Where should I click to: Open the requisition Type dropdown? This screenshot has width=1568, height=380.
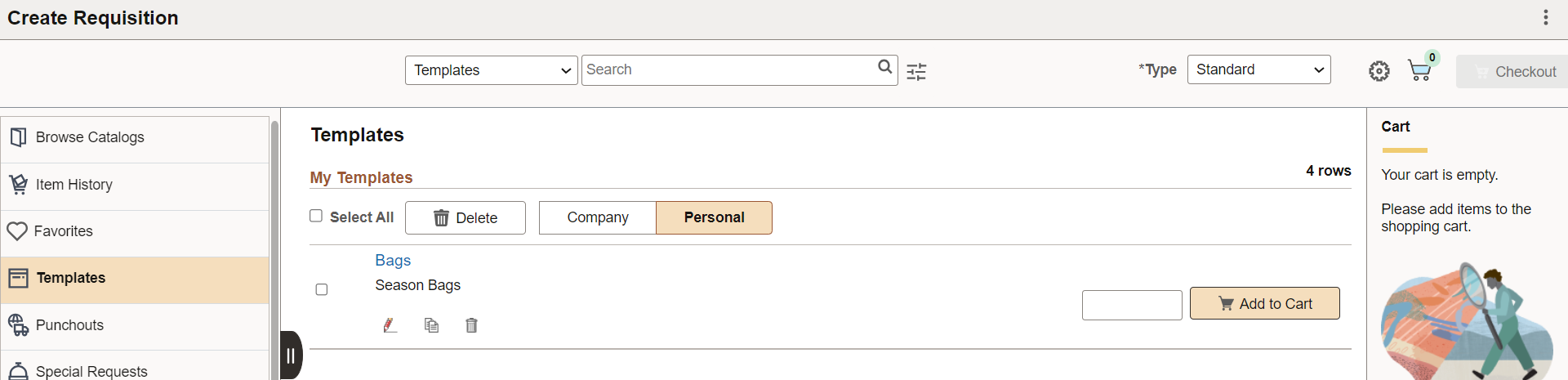click(x=1259, y=69)
